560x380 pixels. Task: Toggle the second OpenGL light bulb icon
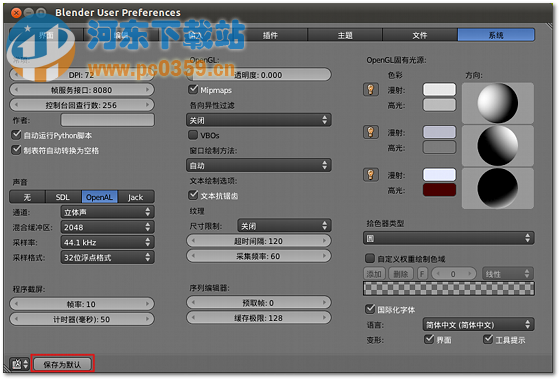[371, 132]
